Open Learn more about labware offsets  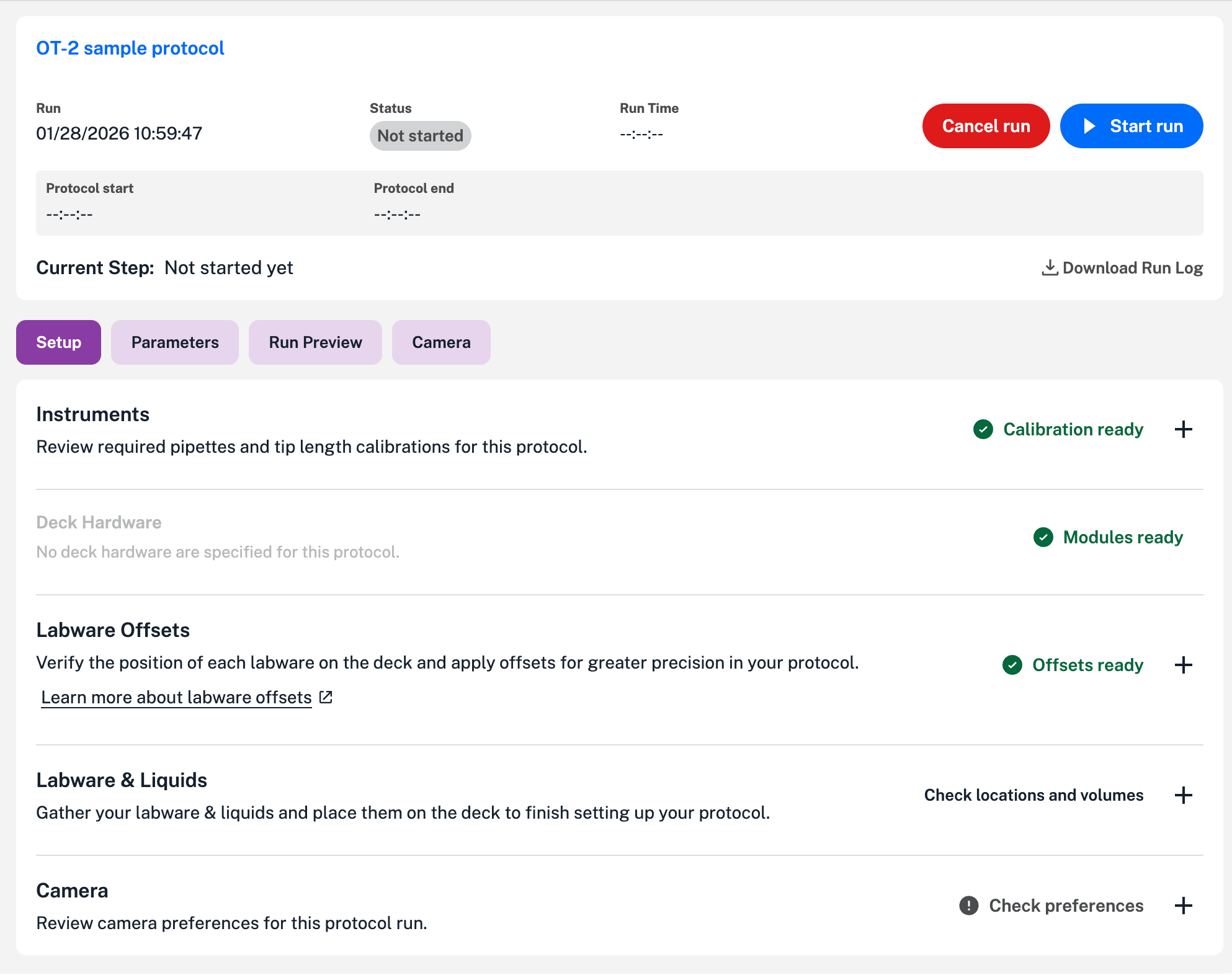pyautogui.click(x=176, y=697)
